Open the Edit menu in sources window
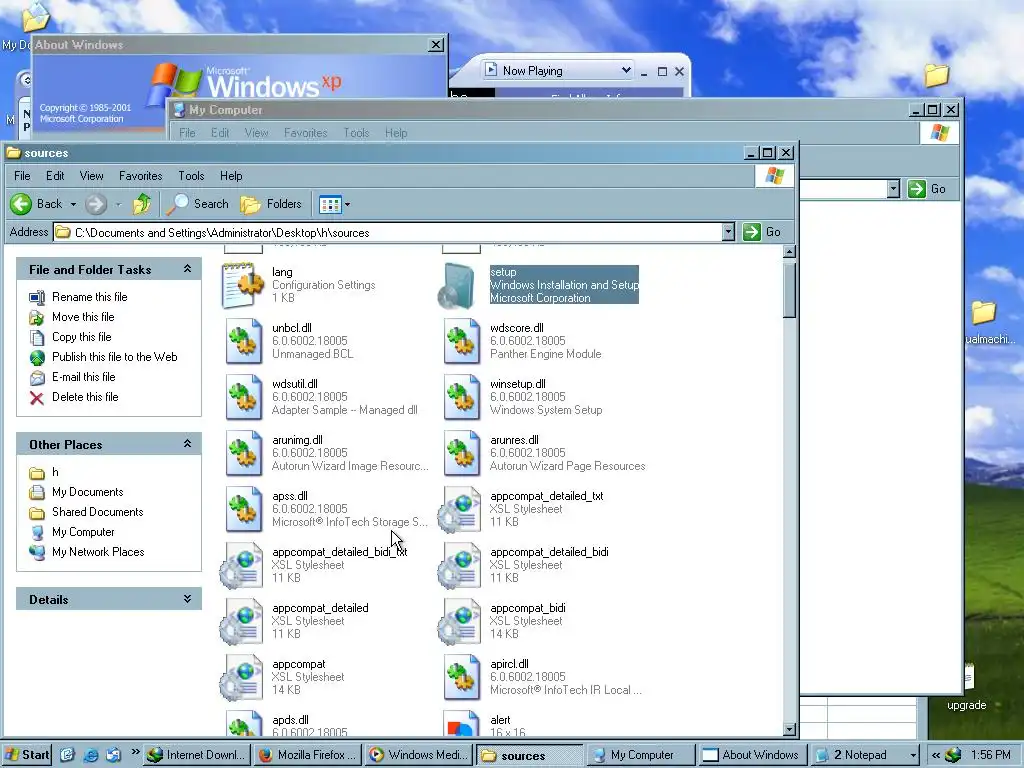The width and height of the screenshot is (1024, 768). (55, 176)
